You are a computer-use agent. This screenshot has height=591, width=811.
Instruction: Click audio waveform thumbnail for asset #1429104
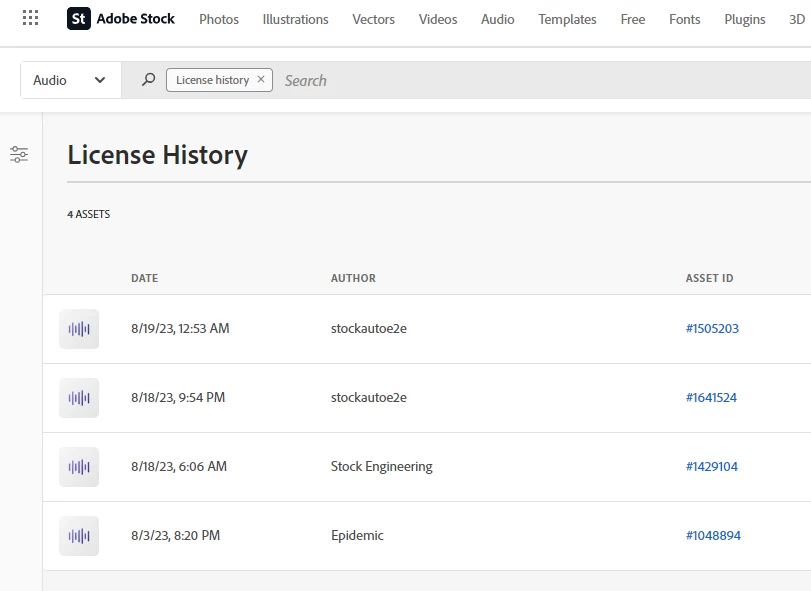(79, 467)
